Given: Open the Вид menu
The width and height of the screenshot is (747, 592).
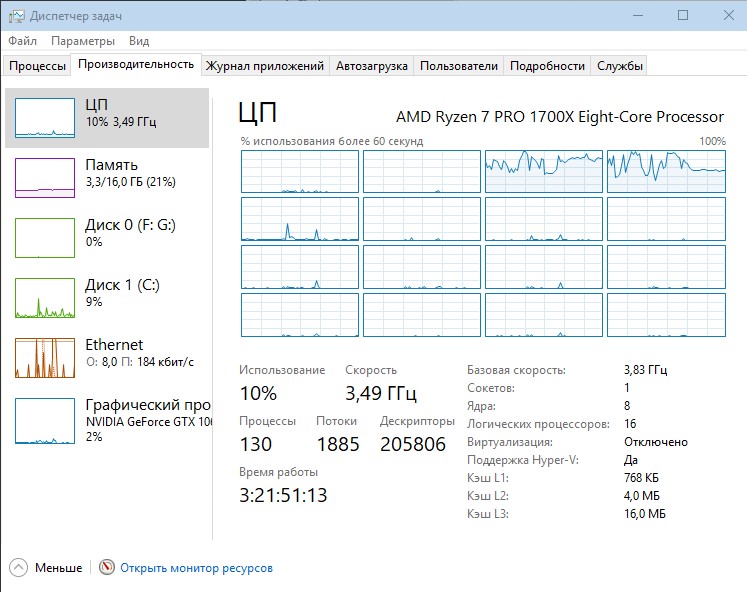Looking at the screenshot, I should [x=139, y=41].
